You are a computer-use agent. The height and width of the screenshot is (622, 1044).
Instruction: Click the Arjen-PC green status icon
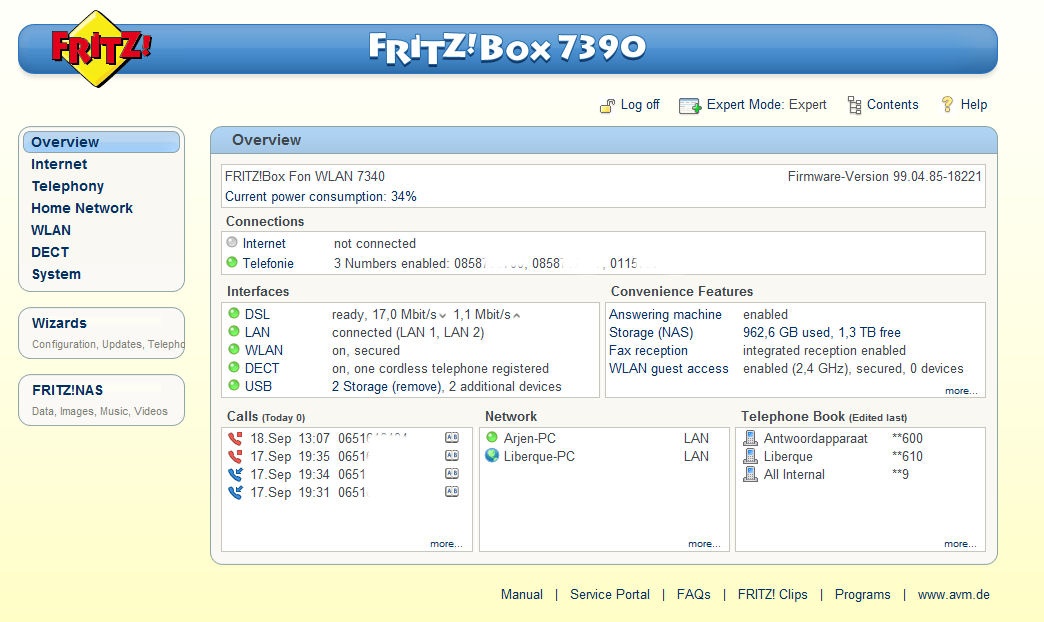(x=492, y=438)
